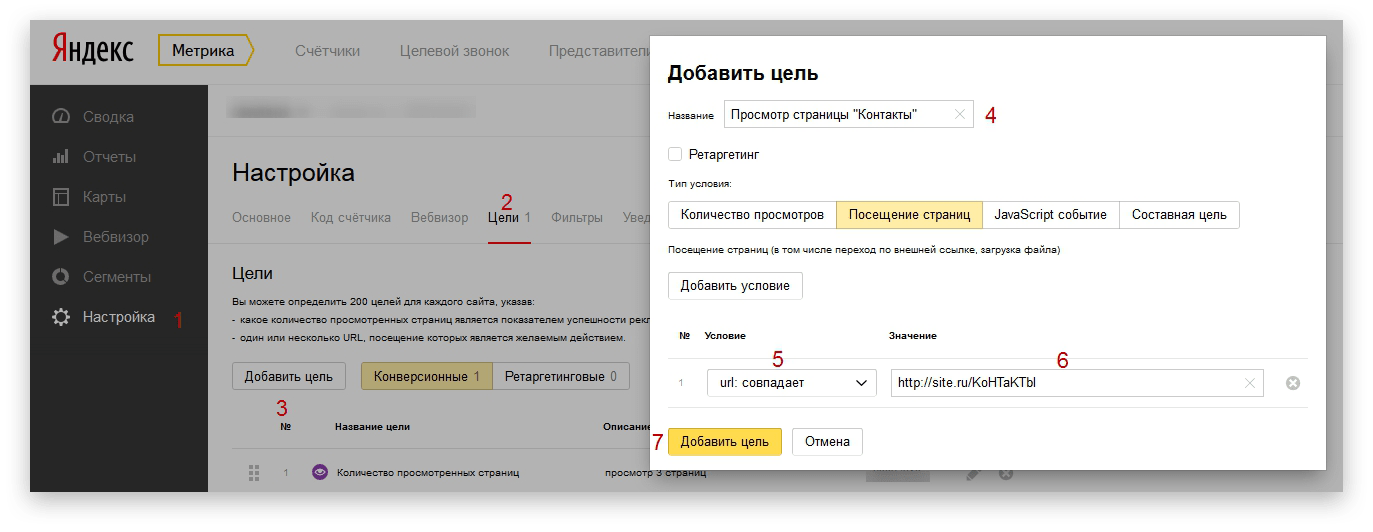Open Счётчики in top navigation
The height and width of the screenshot is (532, 1373).
[x=327, y=50]
